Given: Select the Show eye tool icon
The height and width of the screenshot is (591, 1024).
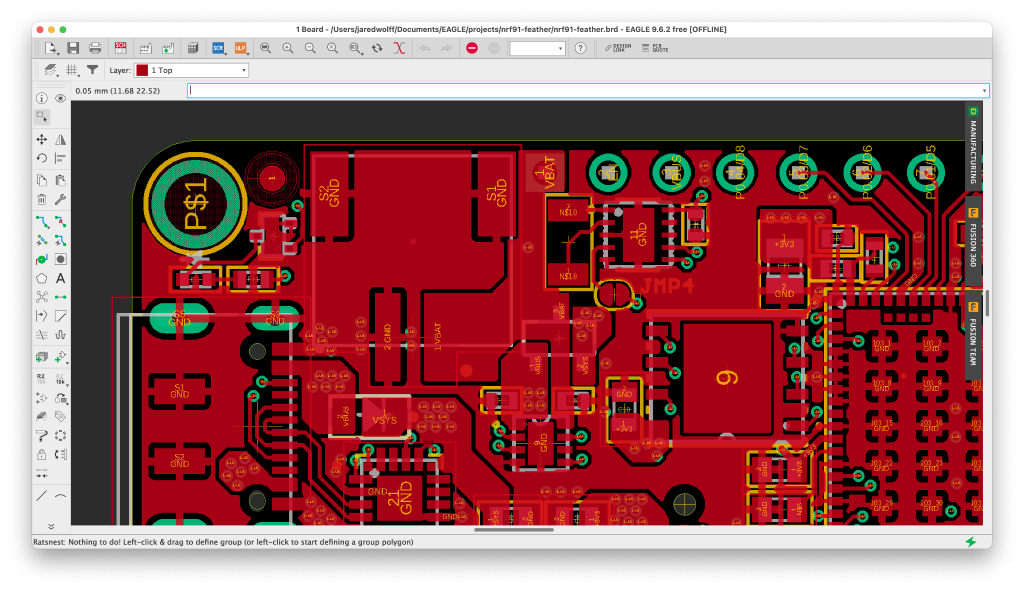Looking at the screenshot, I should (x=61, y=98).
